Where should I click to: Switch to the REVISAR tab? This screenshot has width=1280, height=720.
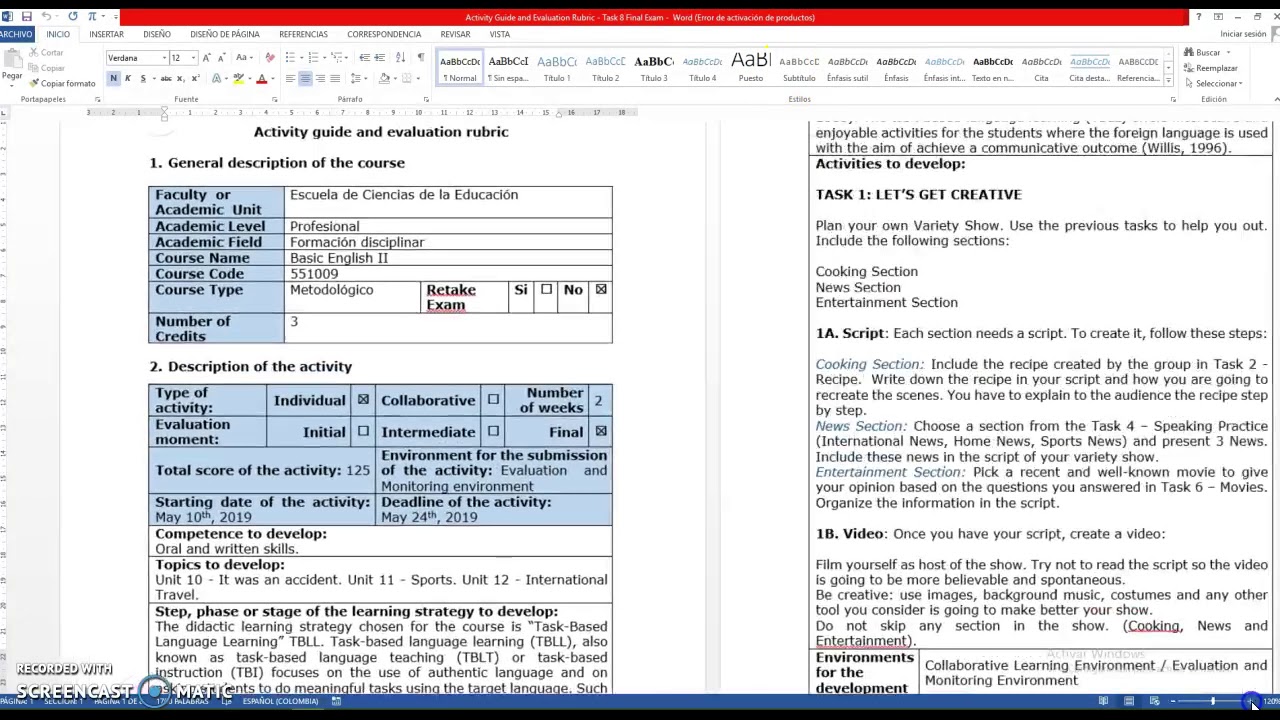455,34
